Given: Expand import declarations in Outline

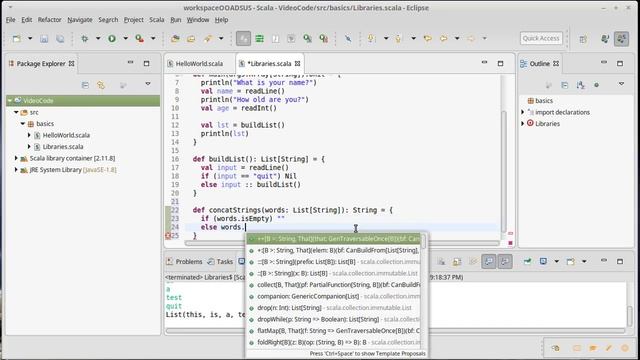Looking at the screenshot, I should click(523, 112).
